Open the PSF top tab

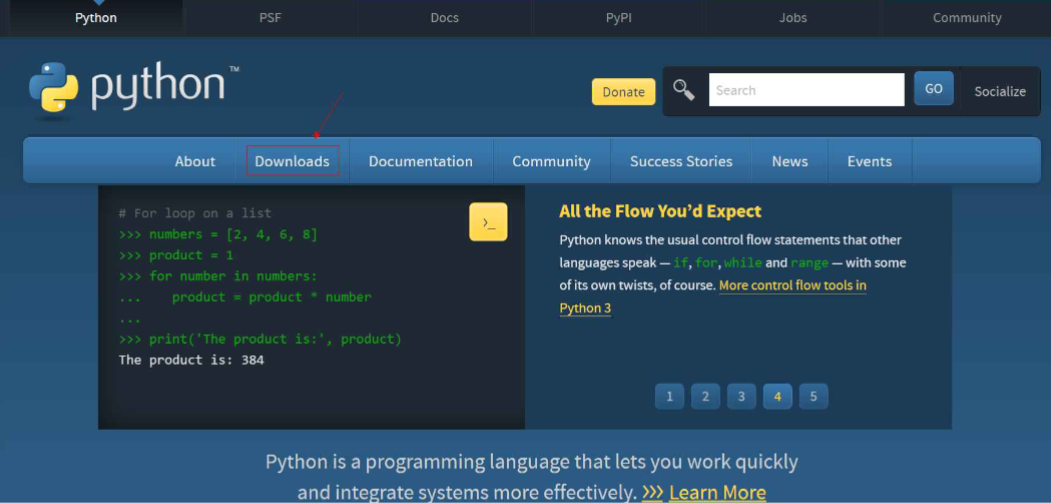point(270,18)
